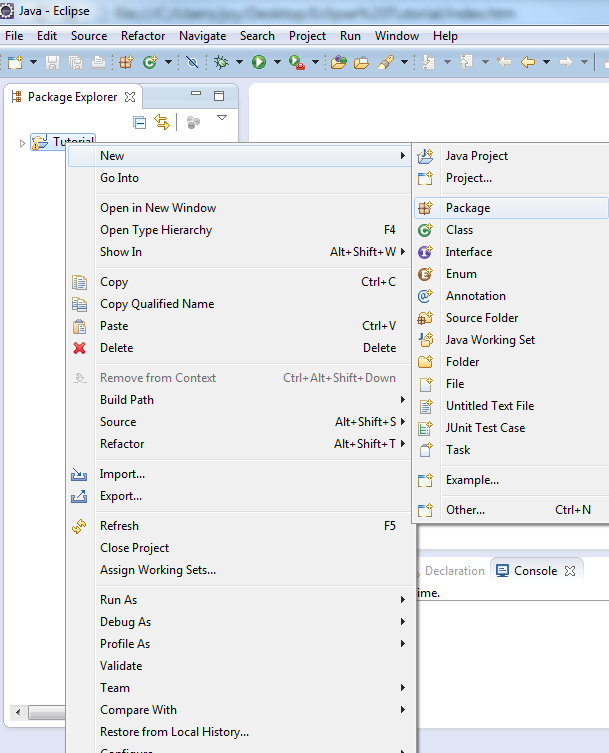Image resolution: width=609 pixels, height=753 pixels.
Task: Select Interface in the New submenu
Action: [511, 252]
